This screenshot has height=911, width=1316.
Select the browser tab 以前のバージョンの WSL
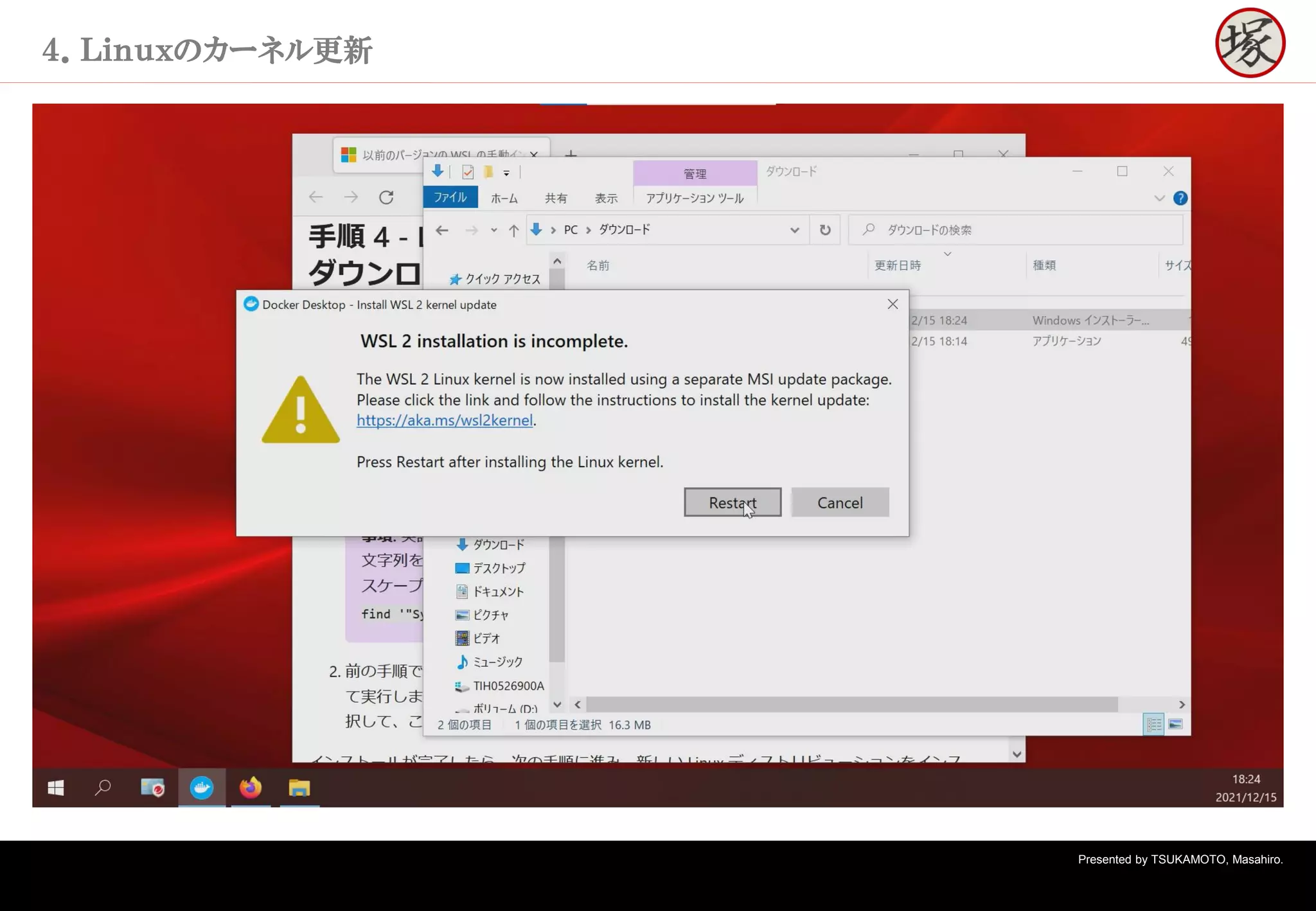(x=441, y=154)
